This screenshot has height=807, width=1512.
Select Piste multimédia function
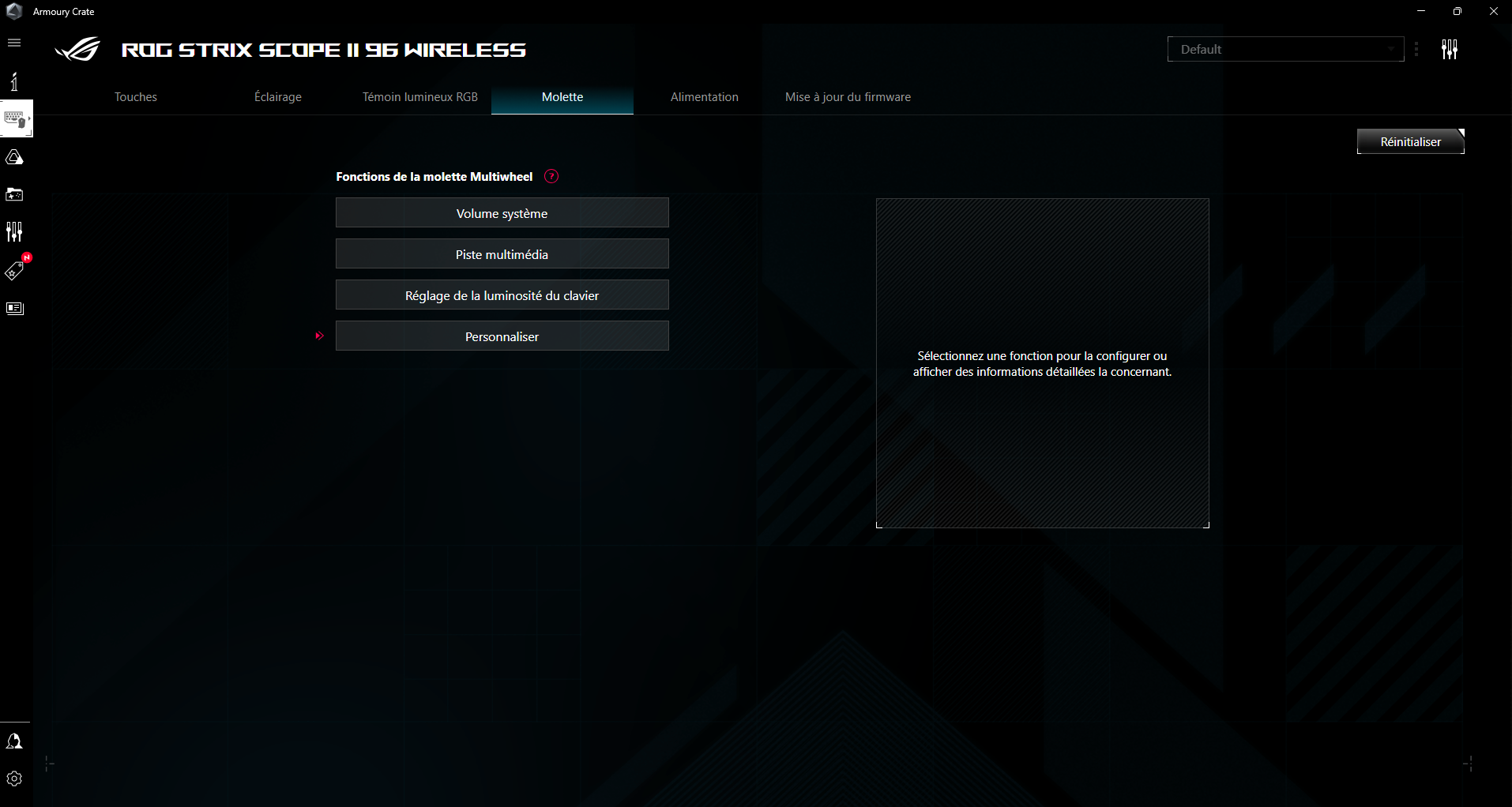[x=502, y=253]
